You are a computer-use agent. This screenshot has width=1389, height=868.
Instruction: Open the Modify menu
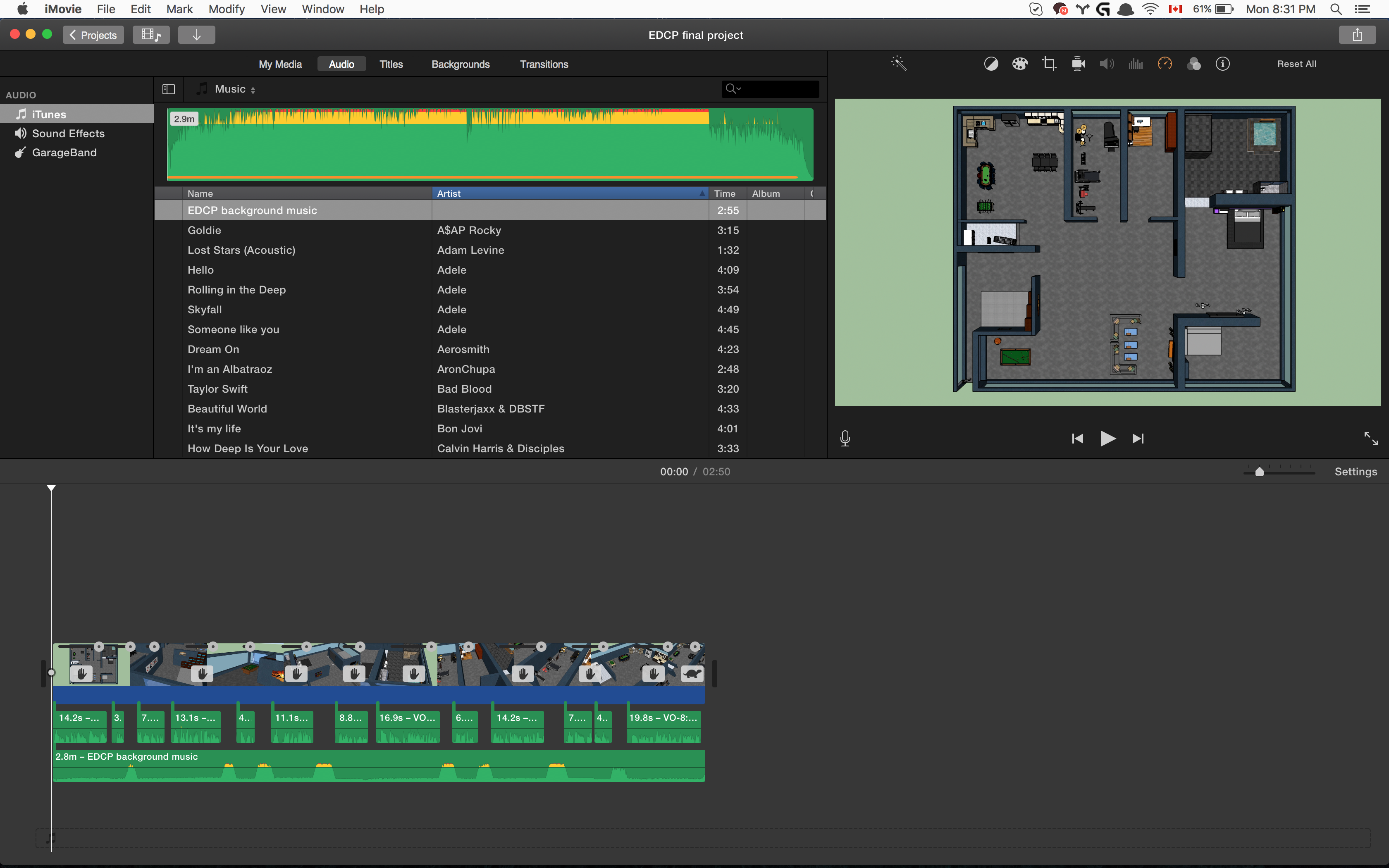(226, 9)
